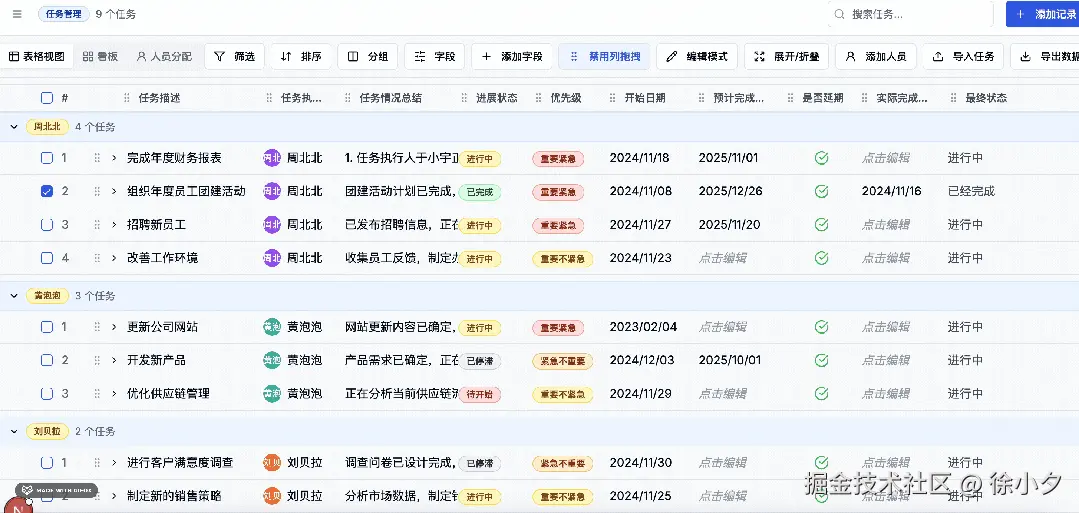Click the 分组 group button
This screenshot has width=1080, height=514.
(367, 56)
